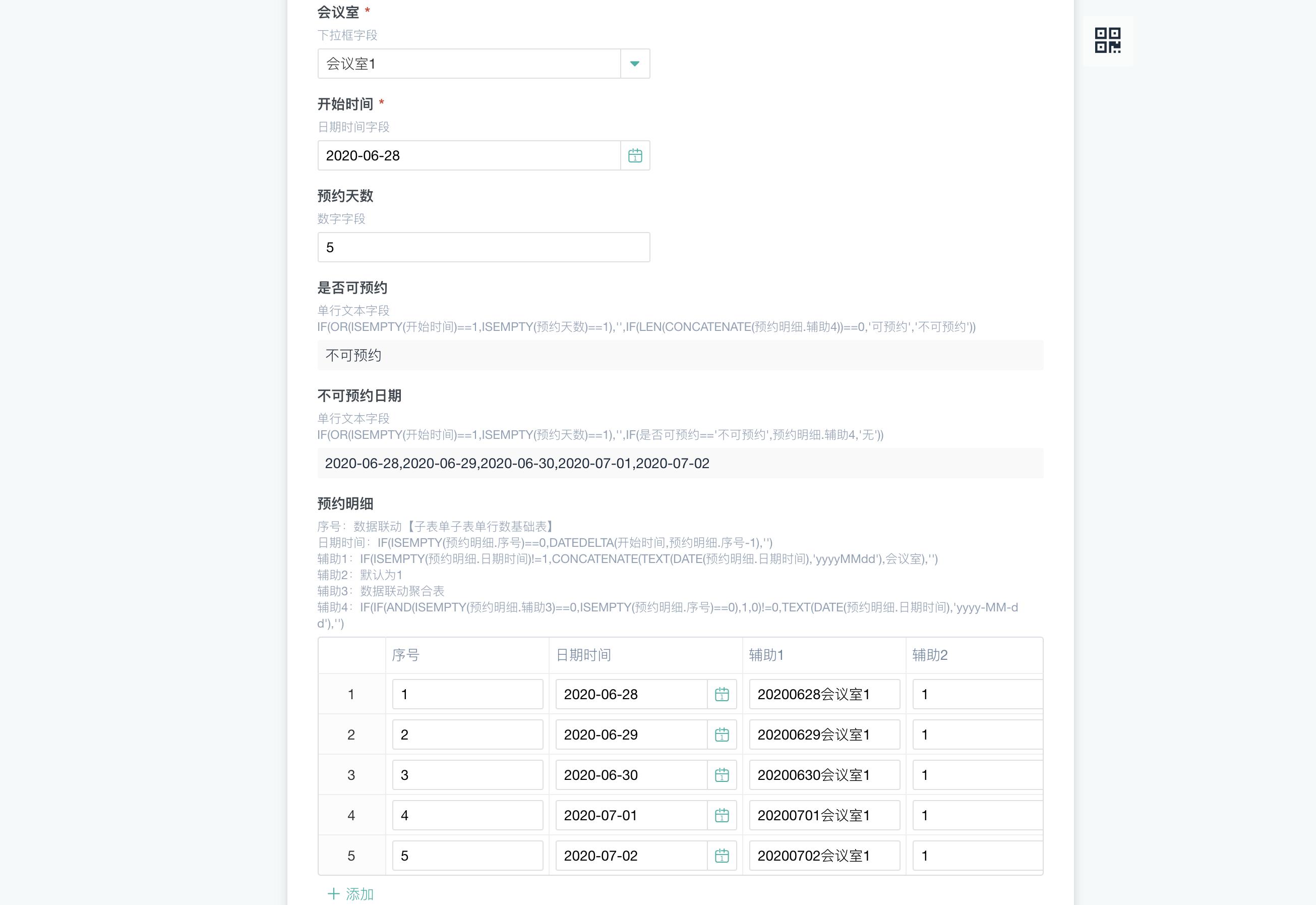Open the calendar icon for row 2020-06-28

pos(722,694)
